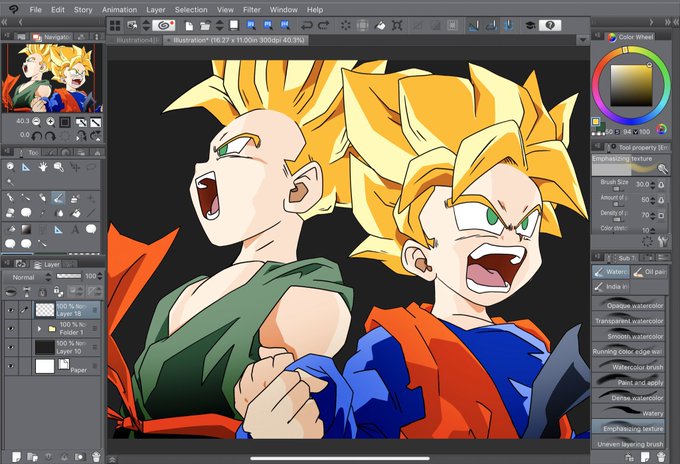Click the question mark help icon

[549, 26]
